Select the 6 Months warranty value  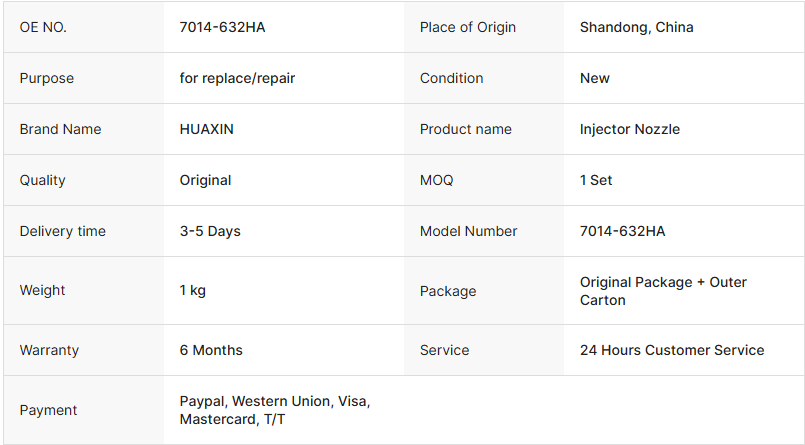pos(211,350)
